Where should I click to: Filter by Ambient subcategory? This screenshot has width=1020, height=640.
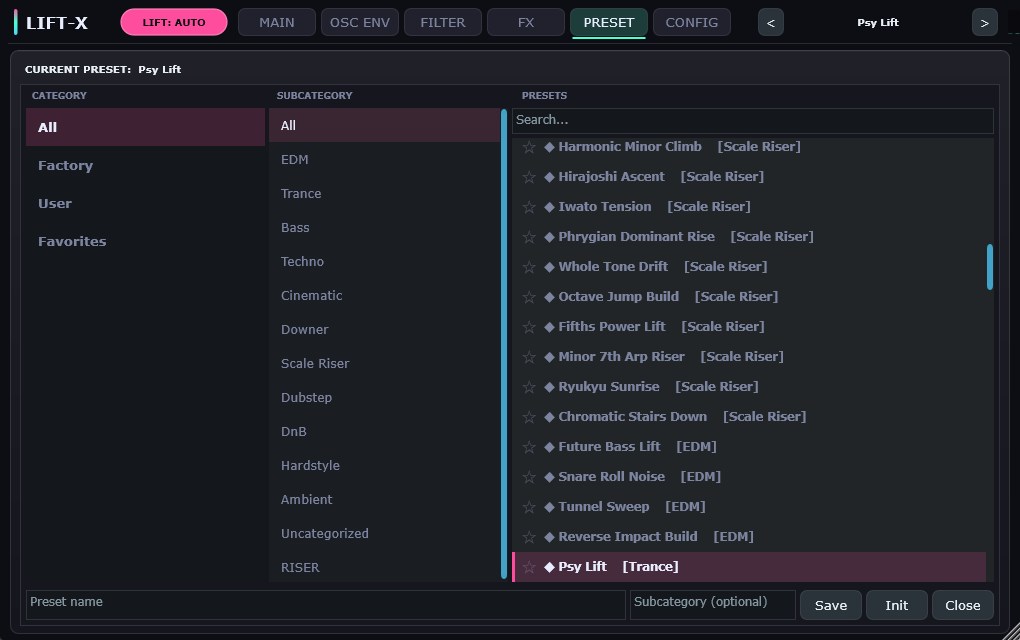[384, 500]
